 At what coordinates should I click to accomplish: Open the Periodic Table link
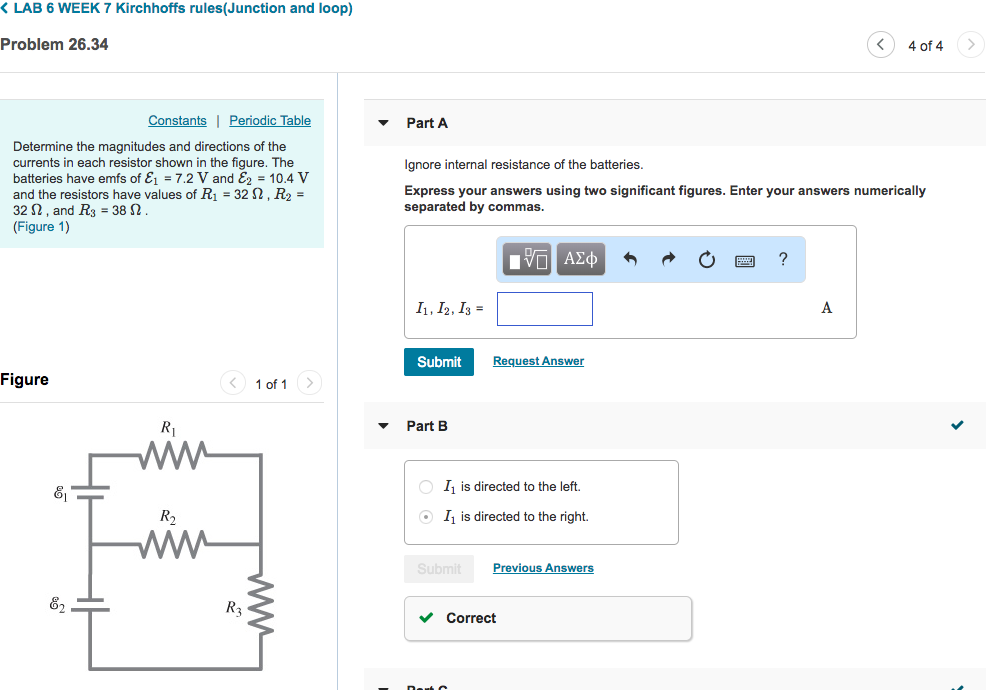[270, 121]
